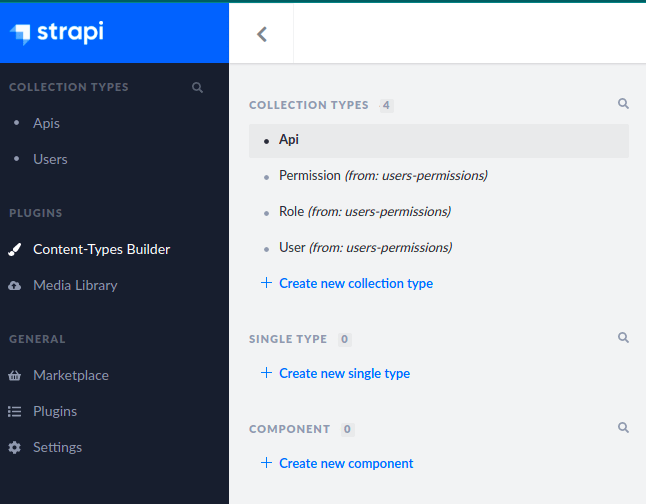Click the count badge 0 beside COMPONENT

pyautogui.click(x=347, y=429)
